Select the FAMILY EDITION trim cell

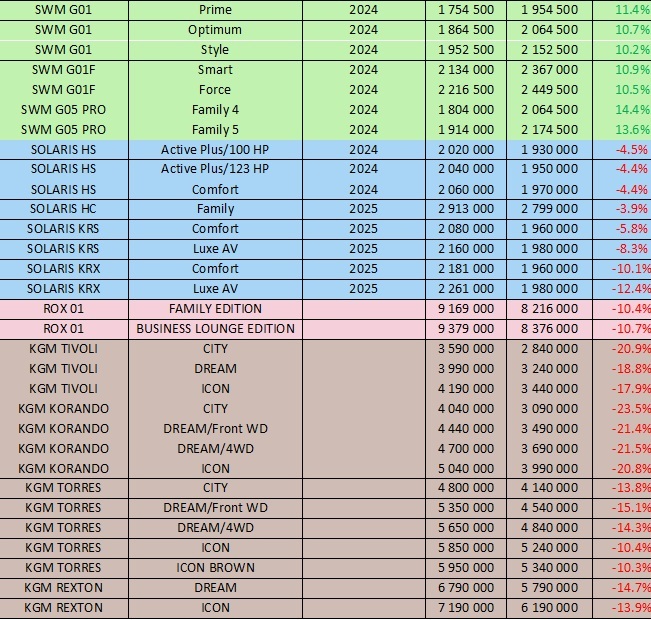tap(215, 309)
